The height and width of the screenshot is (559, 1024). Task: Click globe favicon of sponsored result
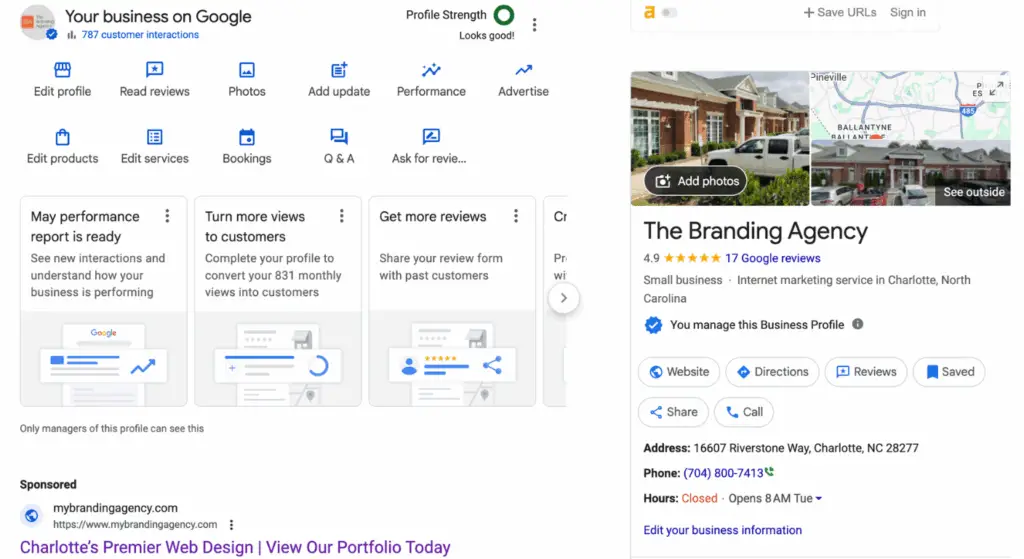pyautogui.click(x=31, y=515)
